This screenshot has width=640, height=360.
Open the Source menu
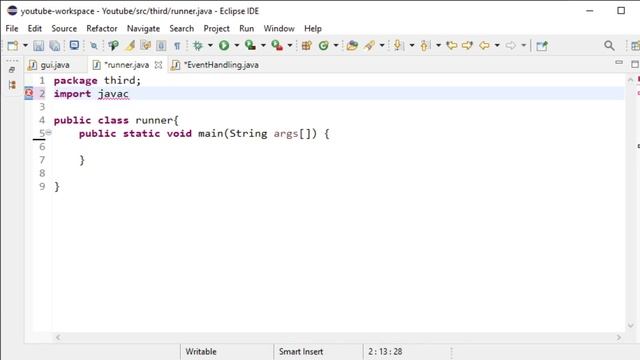pyautogui.click(x=64, y=29)
